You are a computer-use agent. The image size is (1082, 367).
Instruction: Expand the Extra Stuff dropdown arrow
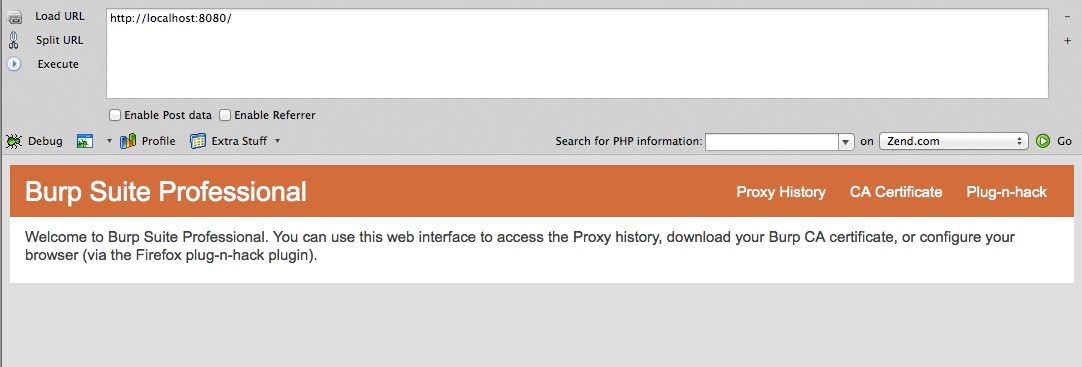pos(277,141)
